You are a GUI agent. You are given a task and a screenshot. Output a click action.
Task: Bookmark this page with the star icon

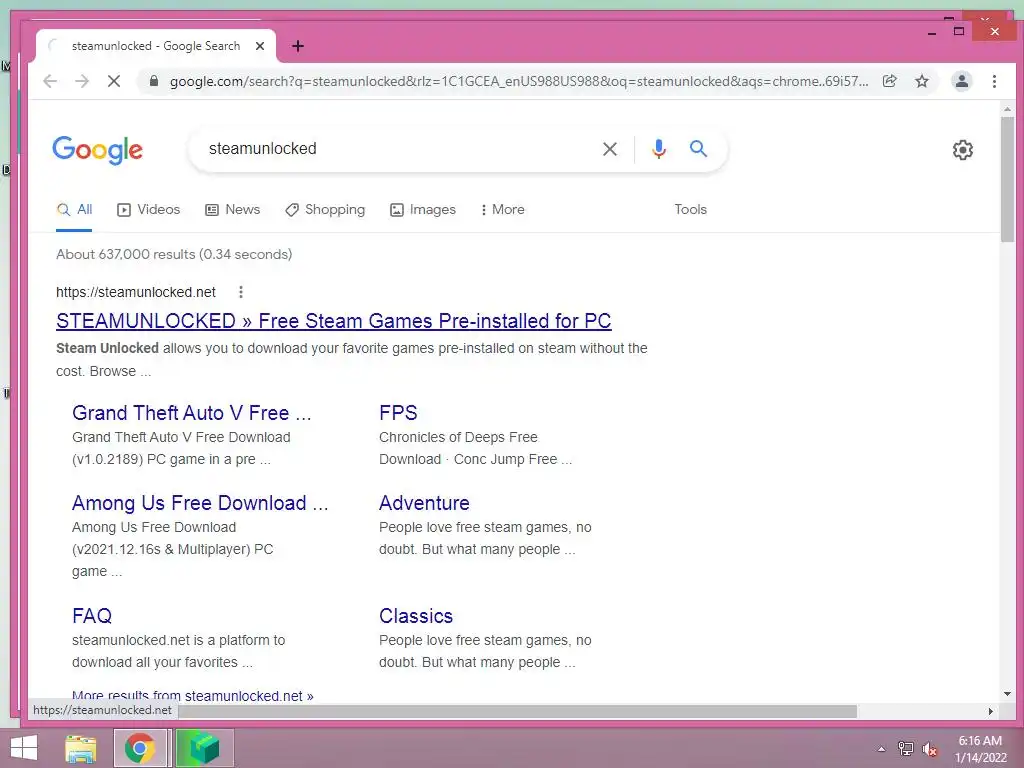921,81
